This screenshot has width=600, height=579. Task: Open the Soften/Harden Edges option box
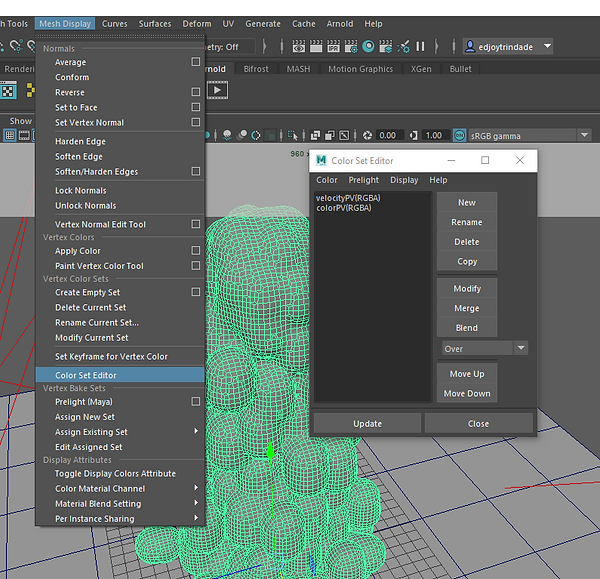point(196,171)
